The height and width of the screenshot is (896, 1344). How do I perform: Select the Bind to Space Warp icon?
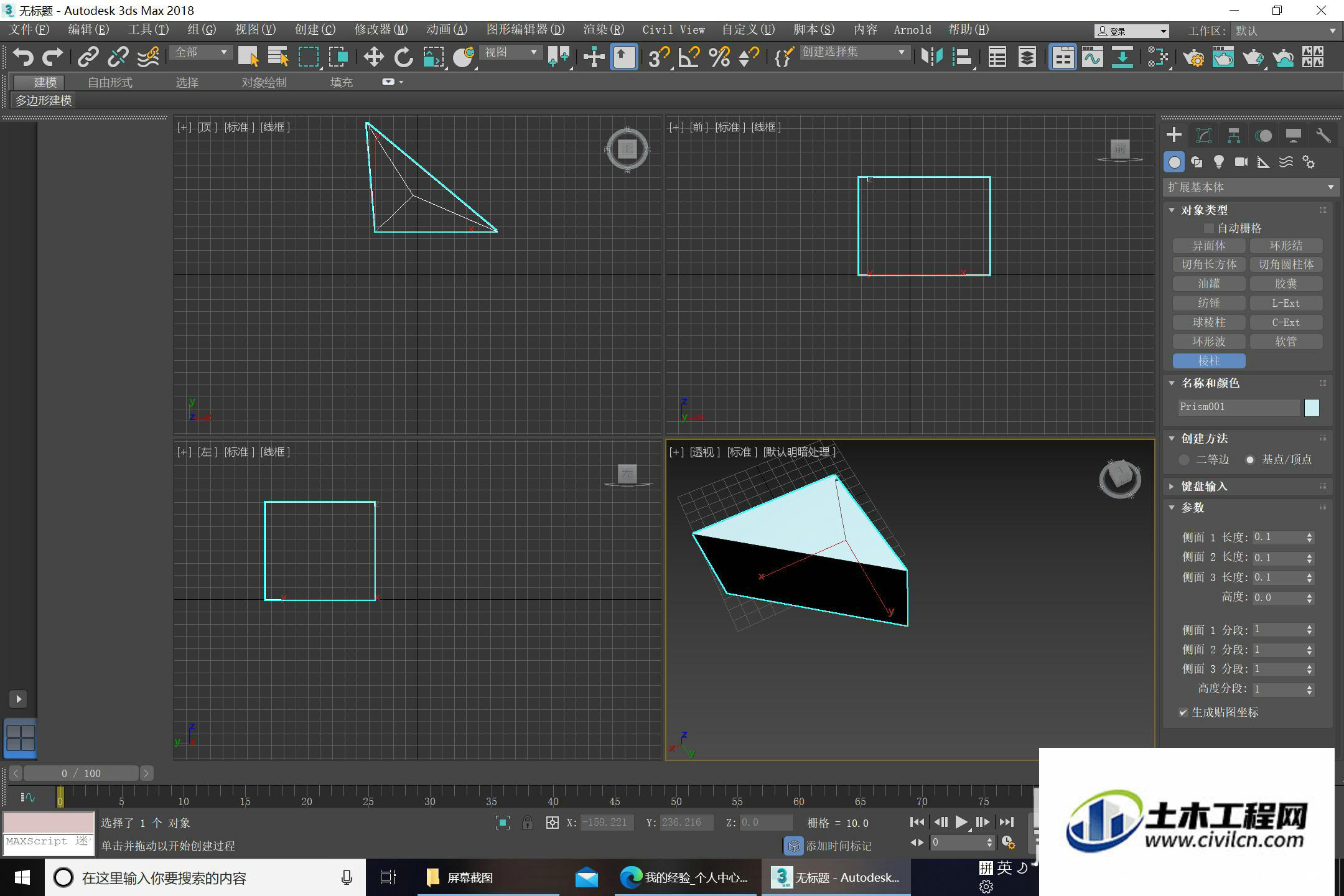point(147,57)
